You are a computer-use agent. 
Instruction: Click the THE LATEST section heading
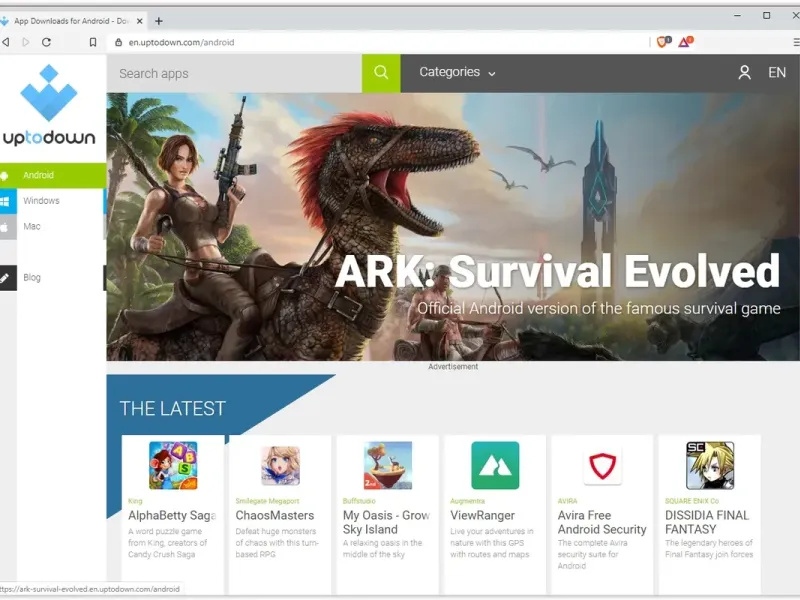[172, 409]
